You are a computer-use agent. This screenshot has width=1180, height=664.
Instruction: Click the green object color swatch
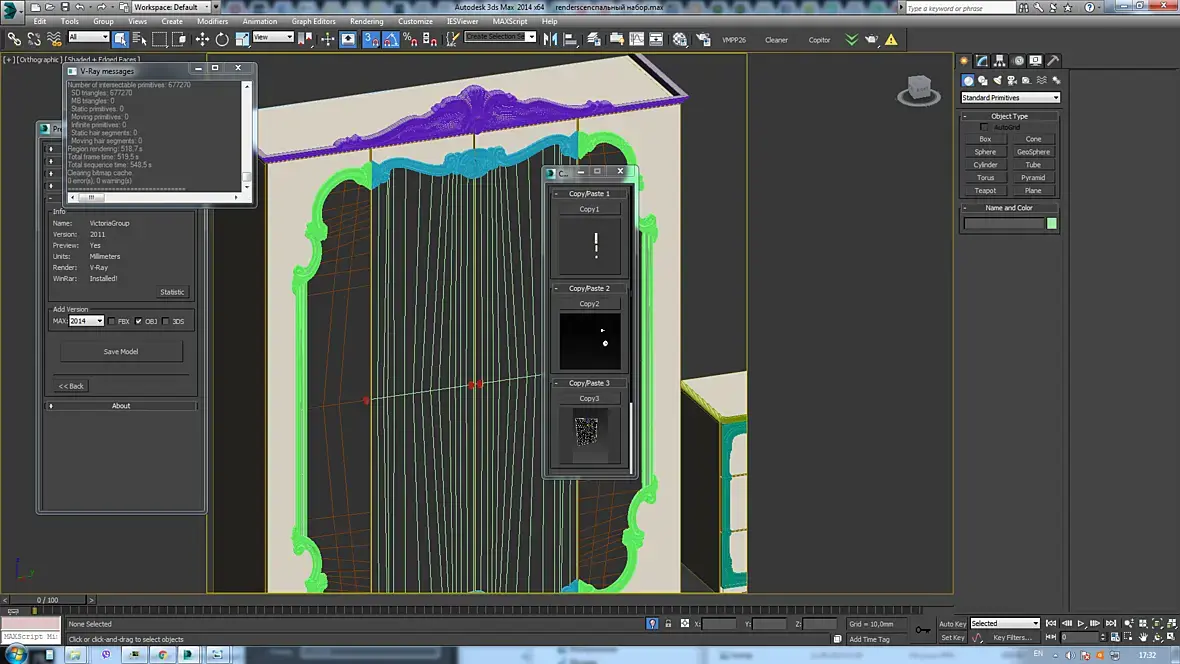pos(1051,223)
